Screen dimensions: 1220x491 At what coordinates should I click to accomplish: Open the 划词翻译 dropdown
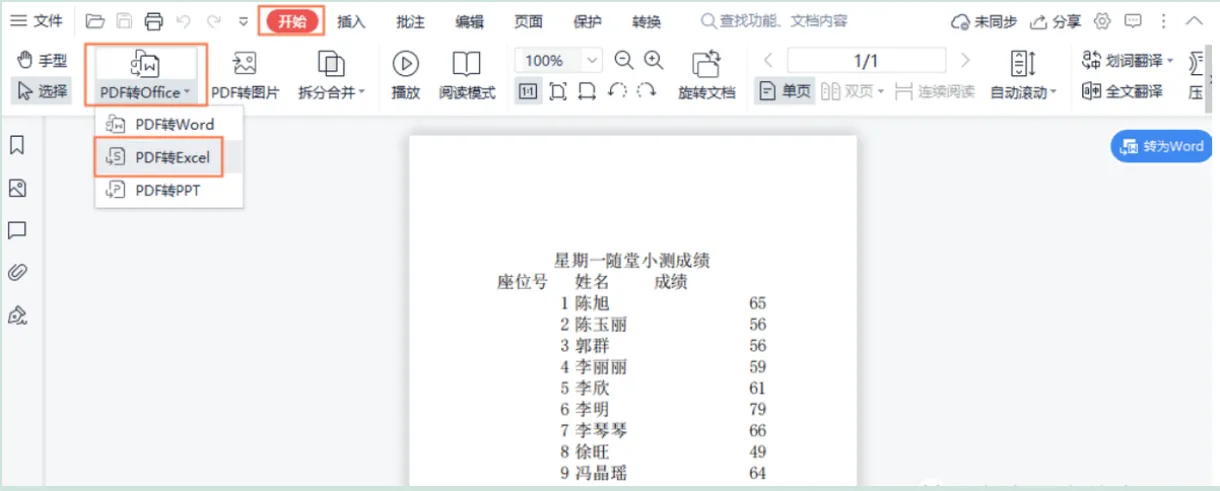click(1128, 60)
